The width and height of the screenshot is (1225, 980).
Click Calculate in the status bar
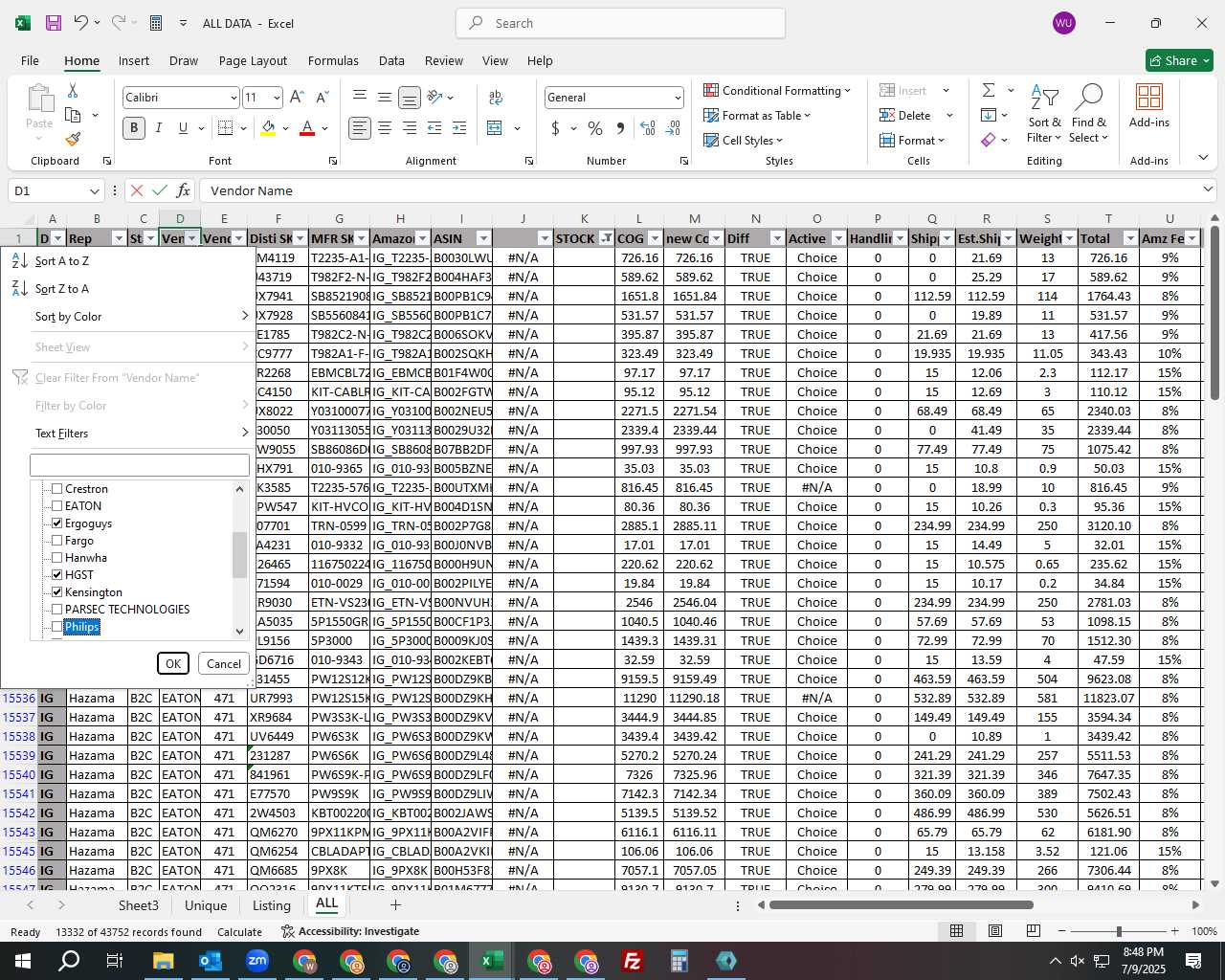(x=239, y=931)
